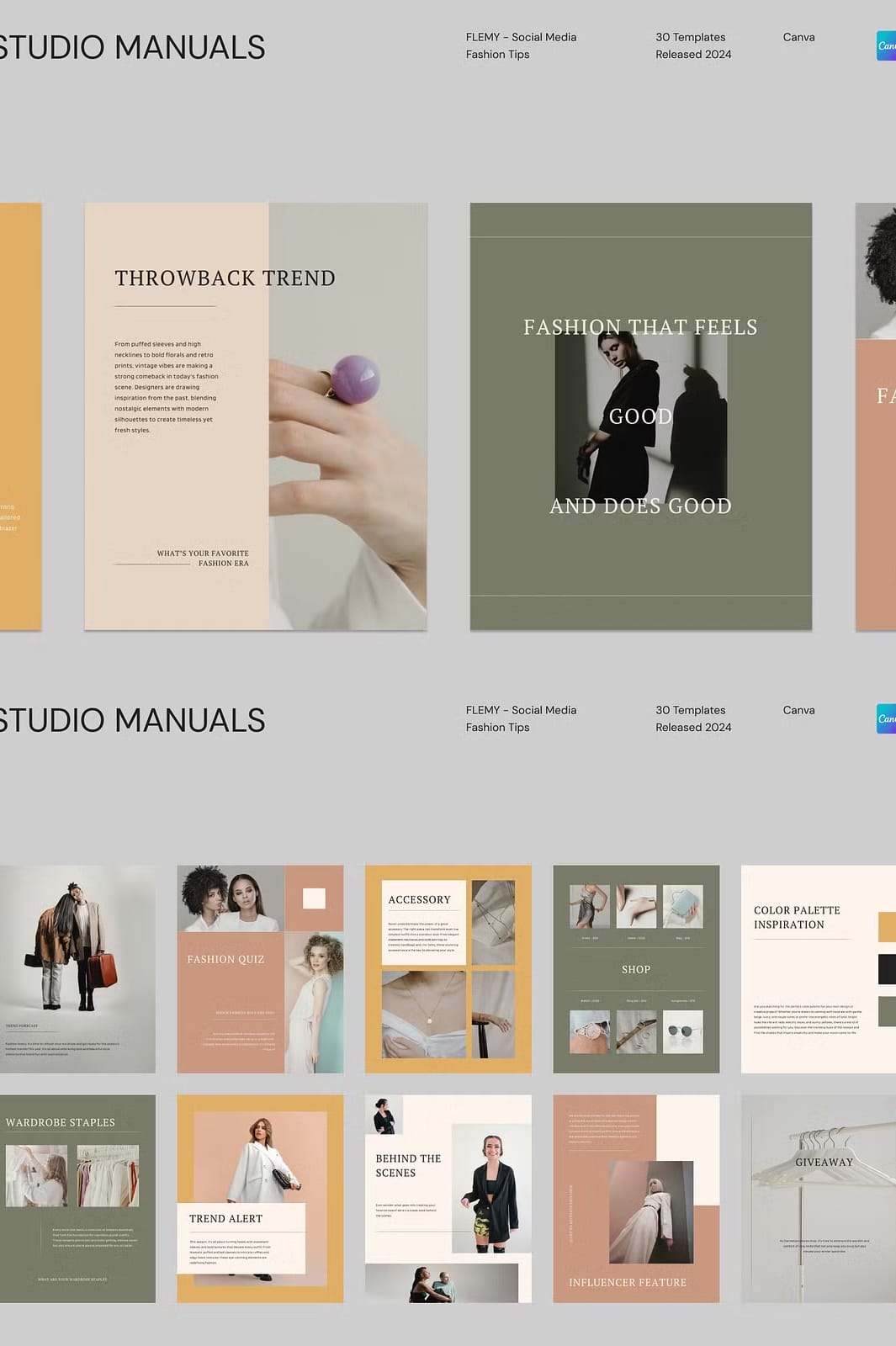The image size is (896, 1346).
Task: Click the Canva icon in second header
Action: pyautogui.click(x=886, y=718)
